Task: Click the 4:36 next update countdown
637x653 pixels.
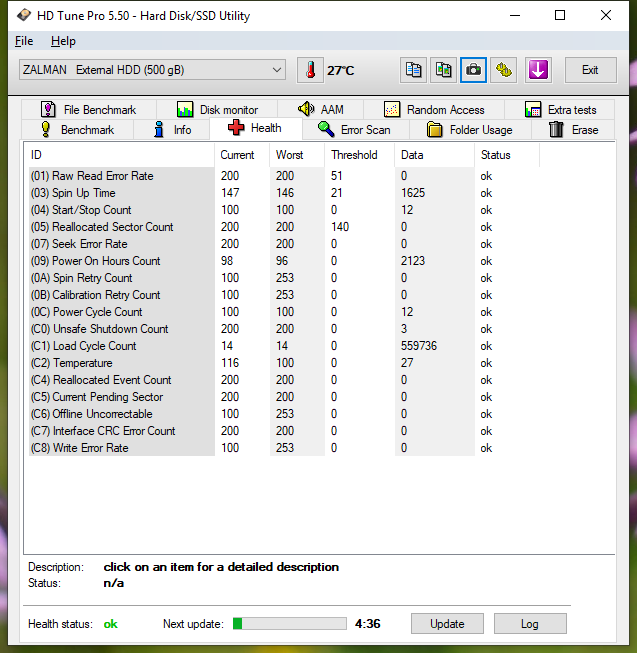Action: [368, 624]
